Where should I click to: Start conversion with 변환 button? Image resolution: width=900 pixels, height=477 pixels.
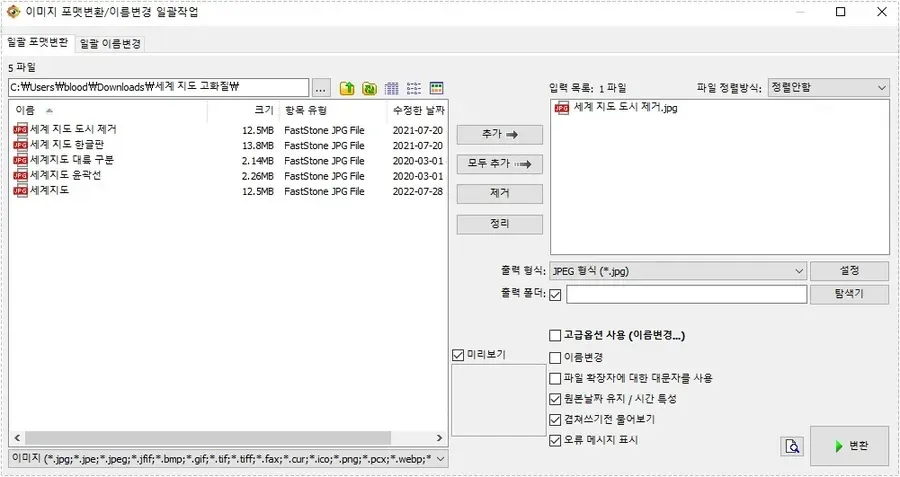click(x=849, y=446)
